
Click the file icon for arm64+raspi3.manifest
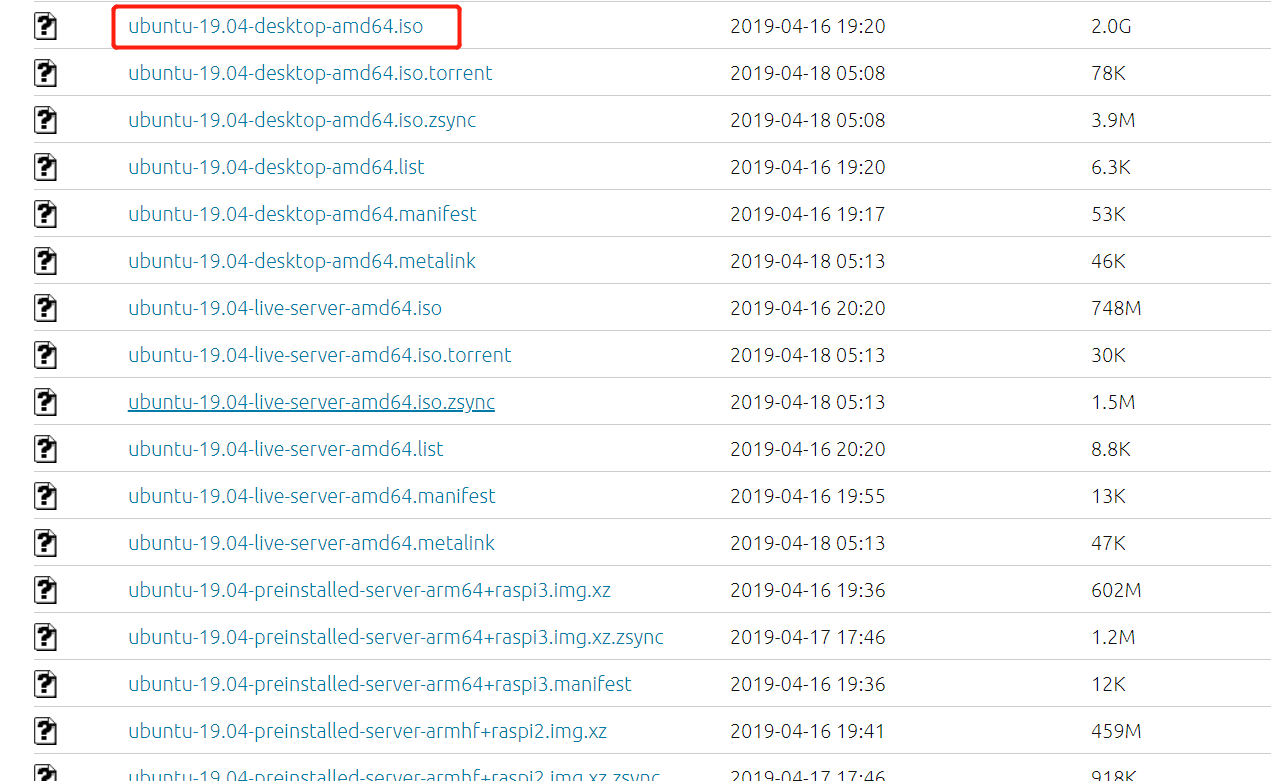(x=45, y=685)
